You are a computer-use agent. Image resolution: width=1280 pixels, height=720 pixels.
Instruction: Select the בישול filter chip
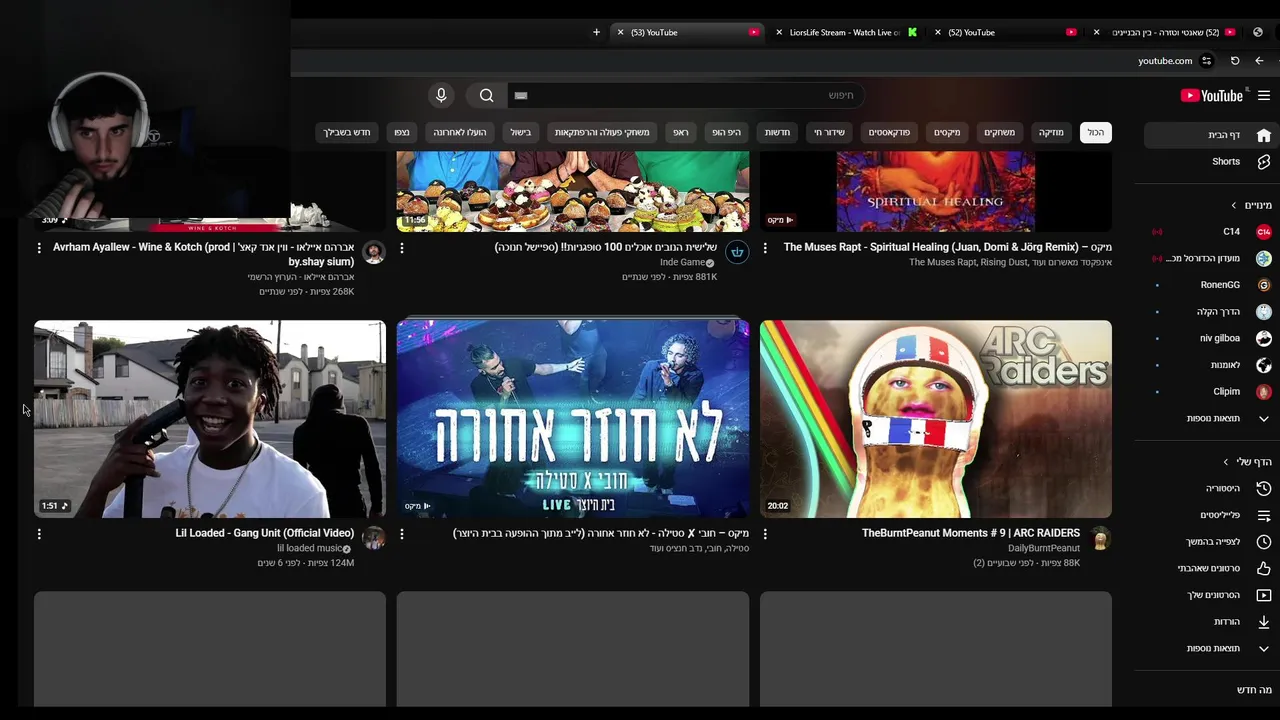[521, 132]
